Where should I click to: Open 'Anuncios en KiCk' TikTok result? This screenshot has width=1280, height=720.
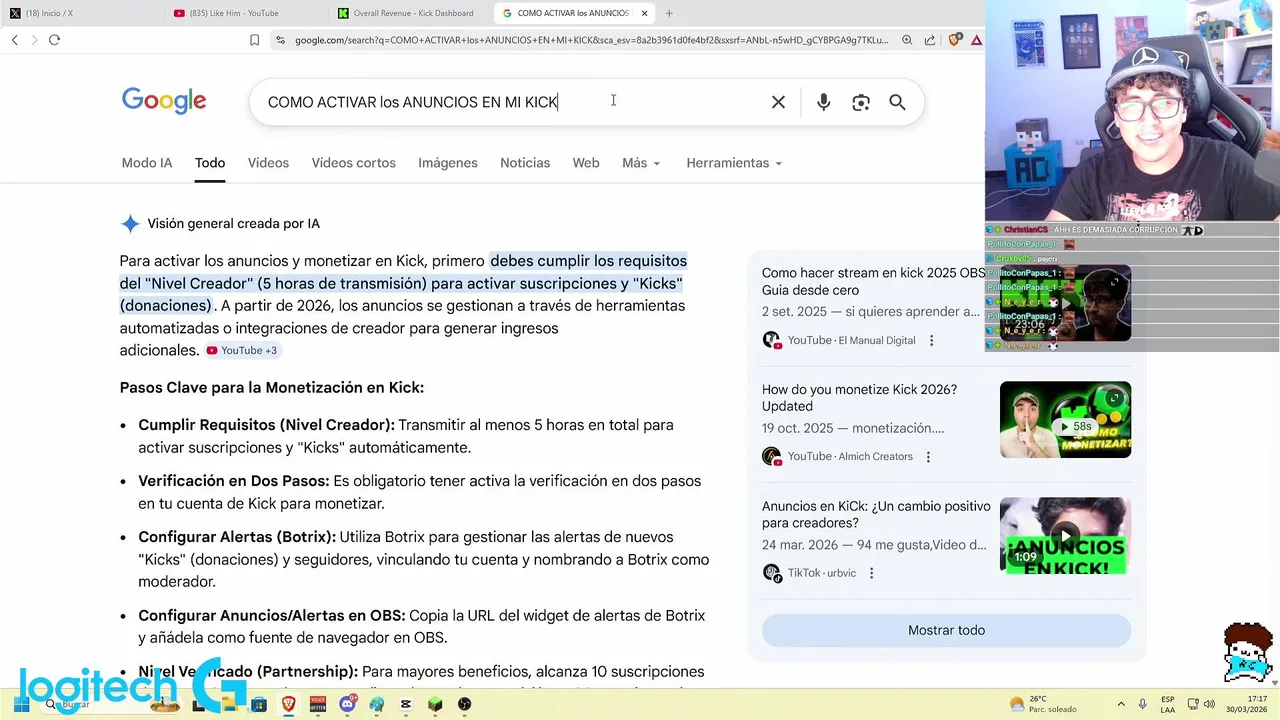click(876, 514)
